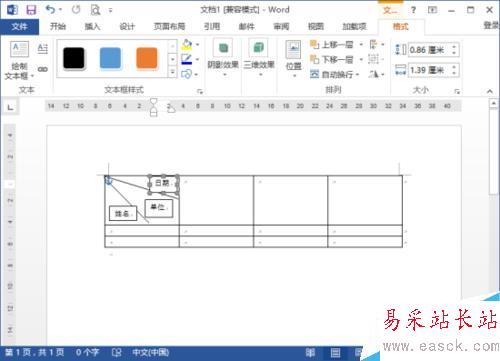Open the 文本框样式 dialog launcher
Screen dimensions: 500x361
[200, 91]
